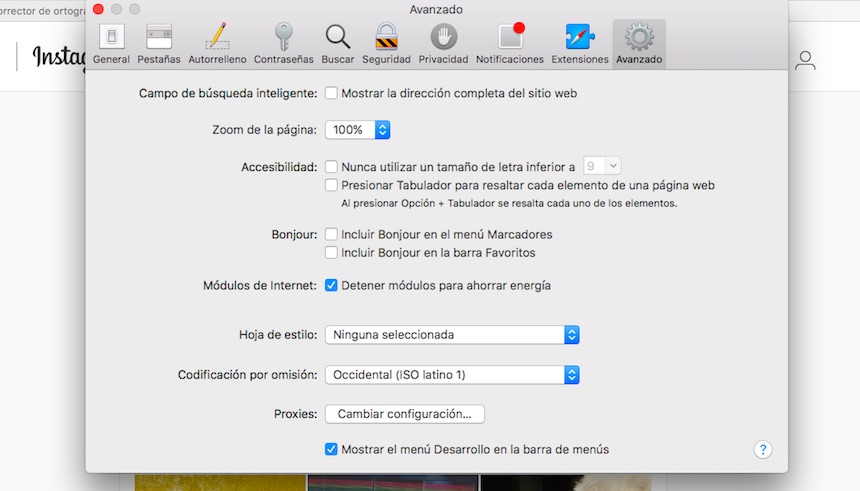Viewport: 860px width, 491px height.
Task: Enable Incluir Bonjour en la barra Favoritos
Action: click(x=331, y=253)
